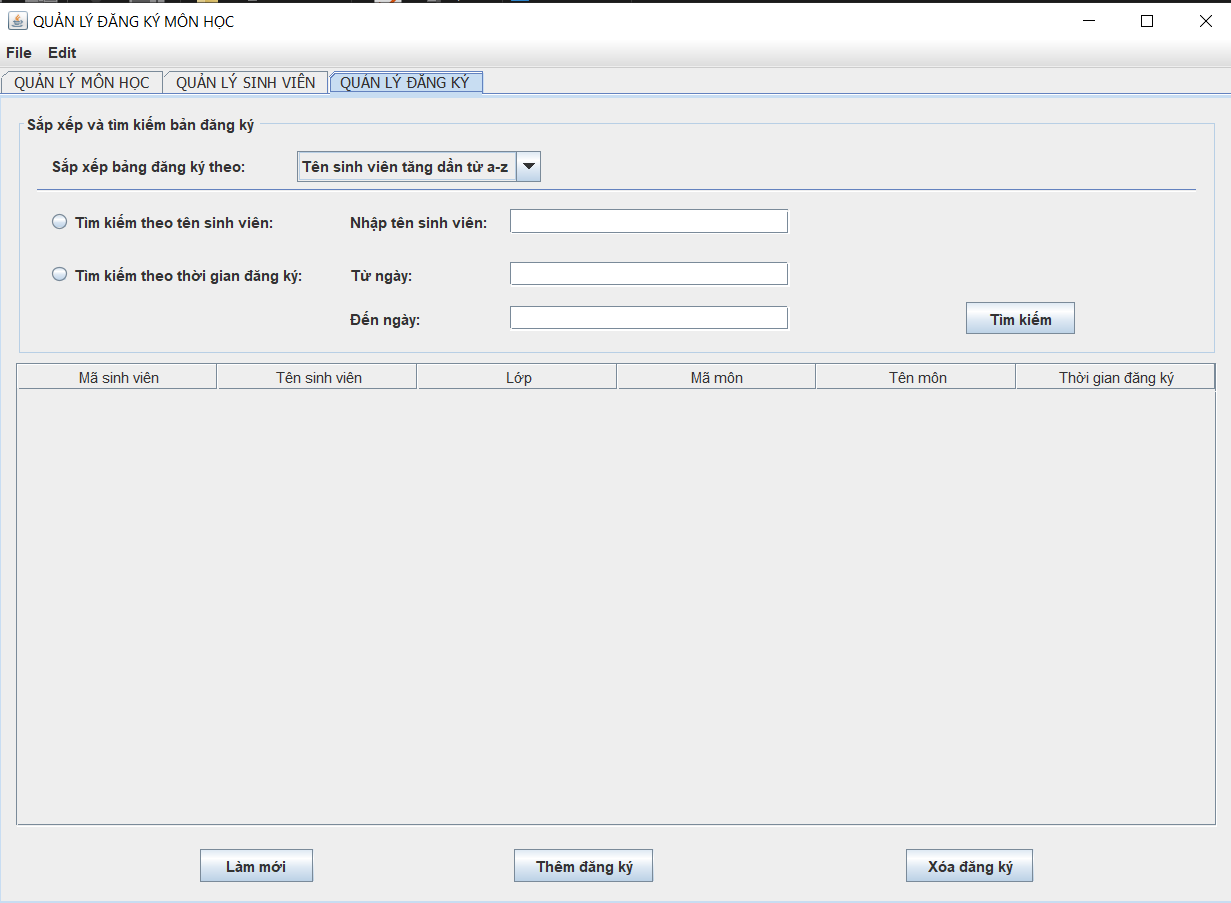Click the Thêm đăng ký button
The image size is (1231, 903).
[584, 866]
